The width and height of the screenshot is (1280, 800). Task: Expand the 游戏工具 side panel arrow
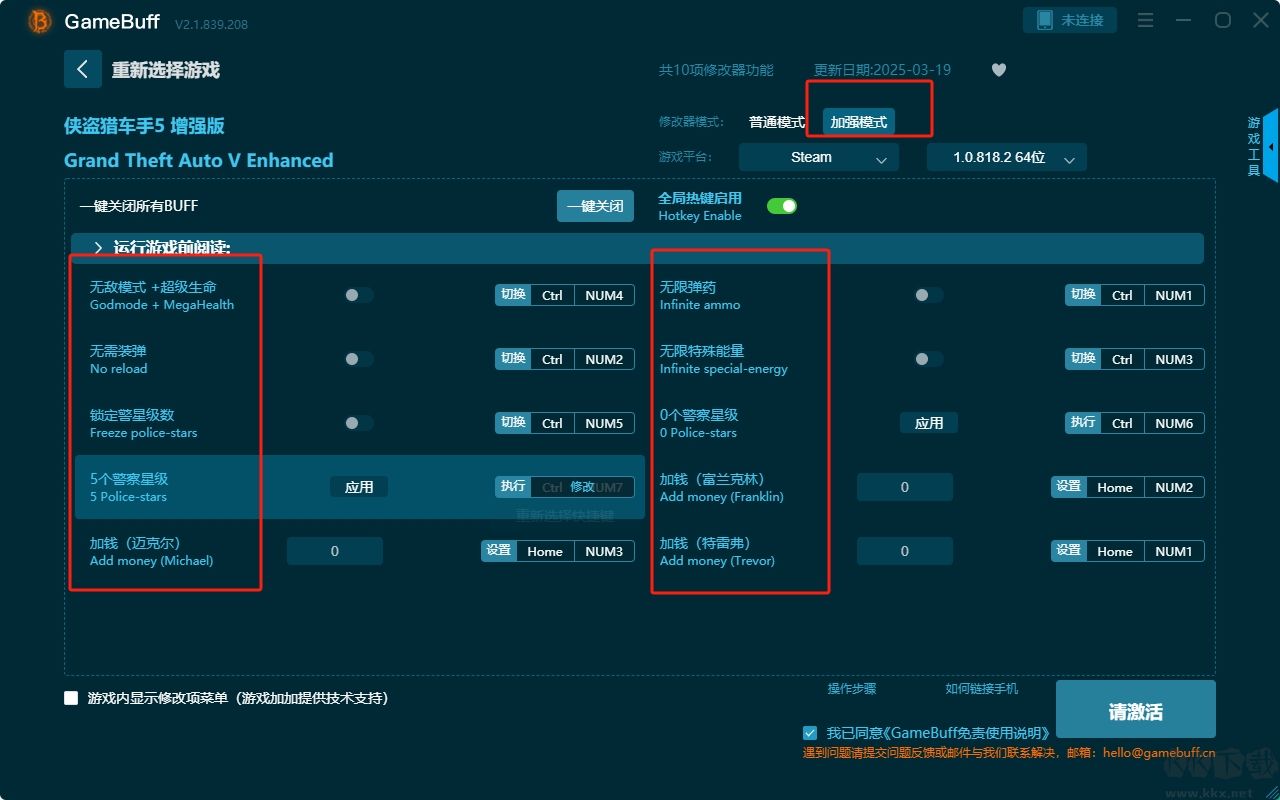[x=1271, y=146]
